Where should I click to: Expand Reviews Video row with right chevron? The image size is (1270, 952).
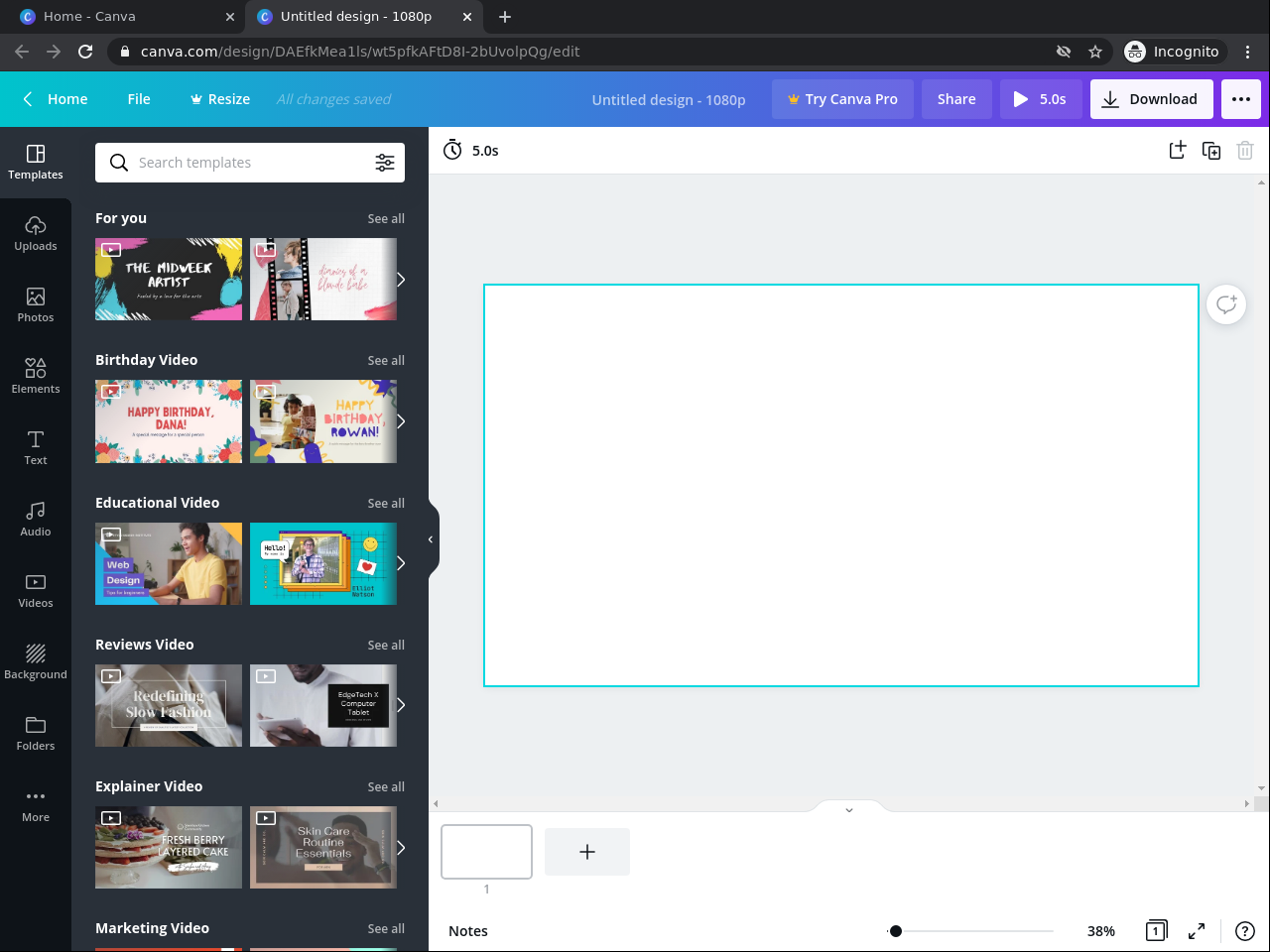pos(401,705)
